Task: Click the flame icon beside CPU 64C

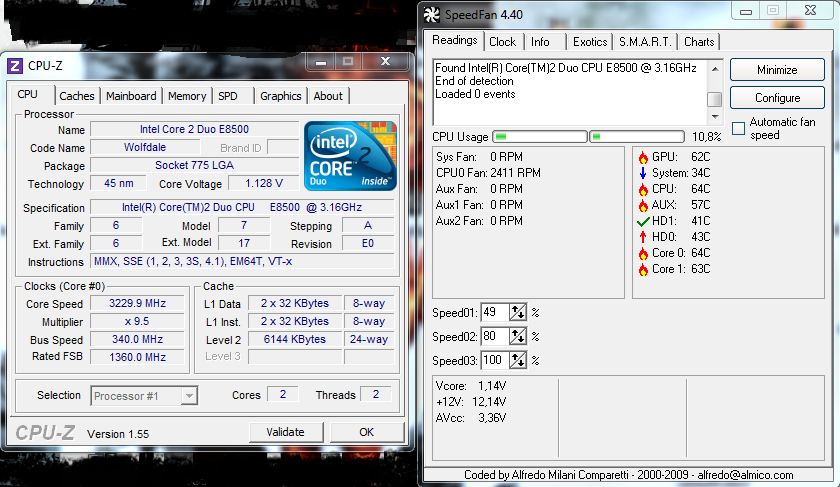Action: [x=643, y=190]
